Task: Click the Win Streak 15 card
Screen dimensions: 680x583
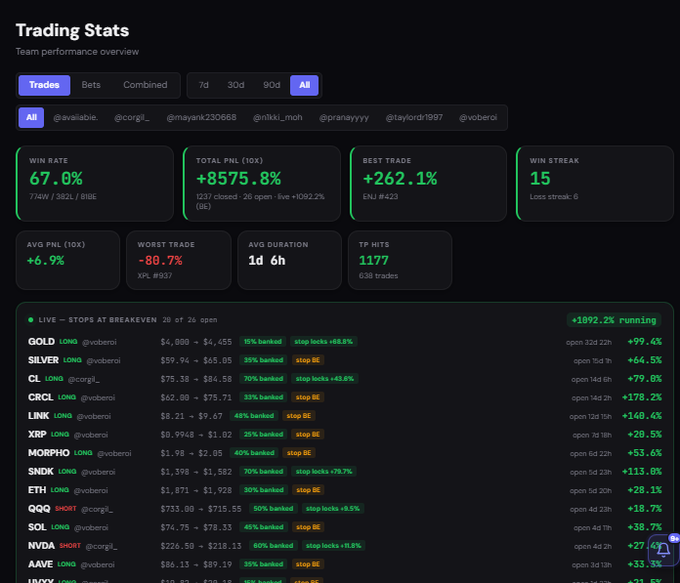Action: pos(595,183)
